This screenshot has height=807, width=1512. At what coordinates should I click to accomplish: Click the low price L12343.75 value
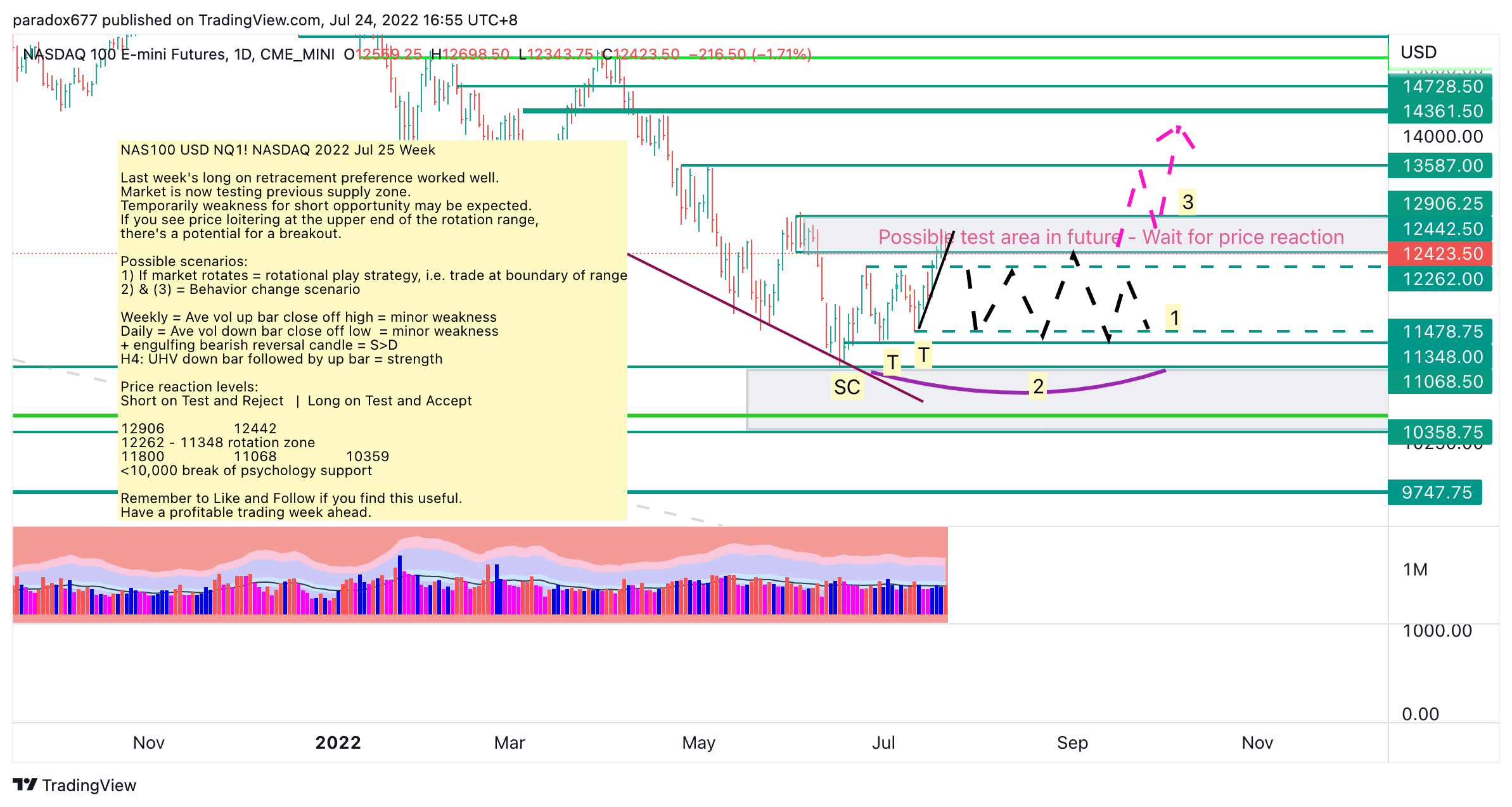point(556,54)
